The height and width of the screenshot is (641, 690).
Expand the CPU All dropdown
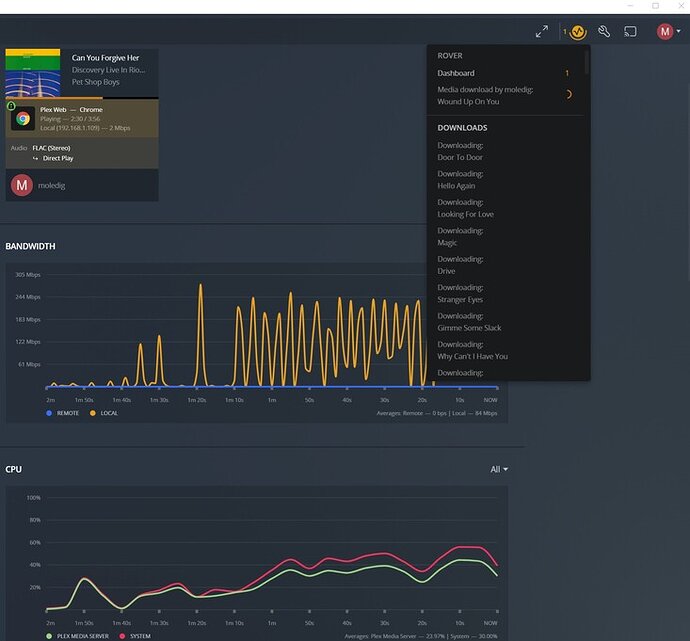(x=499, y=469)
